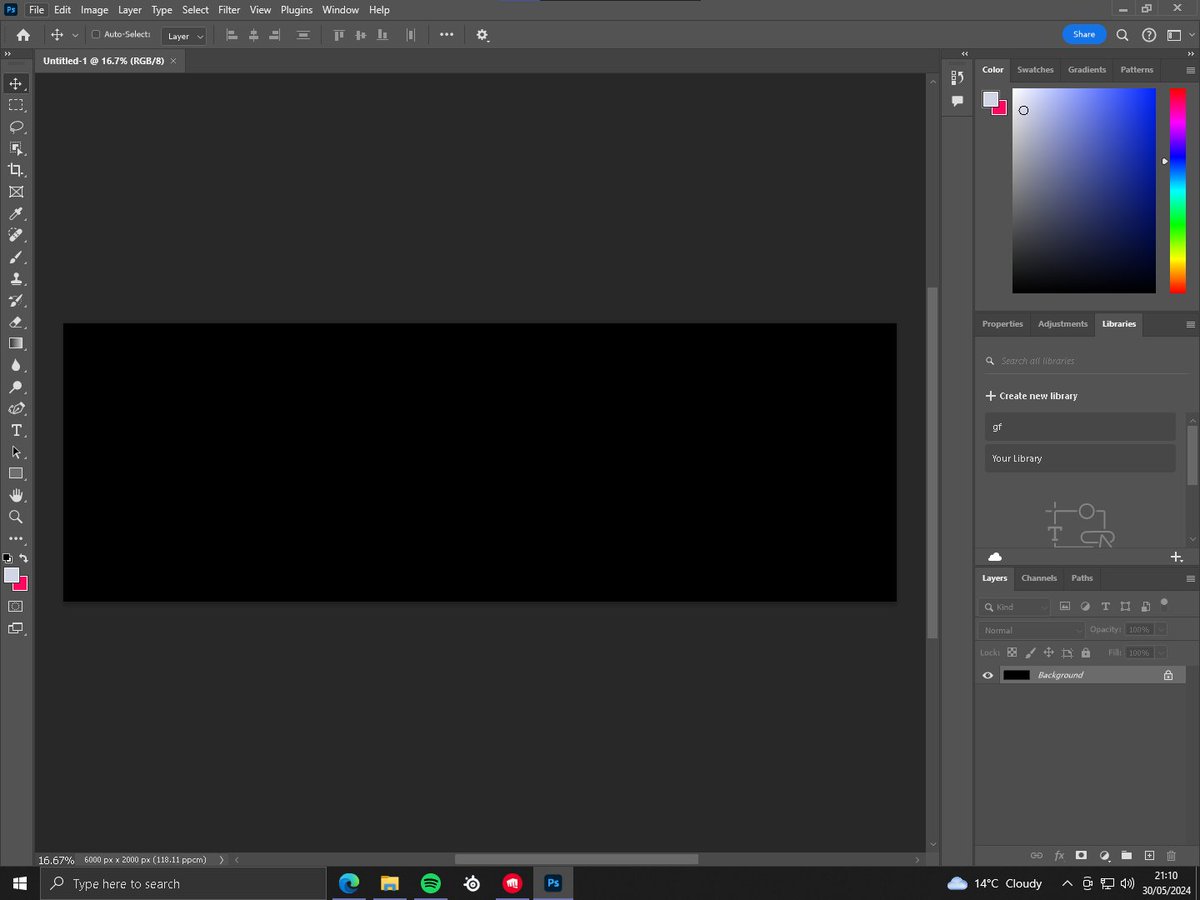The image size is (1200, 900).
Task: Select the Spot Healing Brush tool
Action: [16, 235]
